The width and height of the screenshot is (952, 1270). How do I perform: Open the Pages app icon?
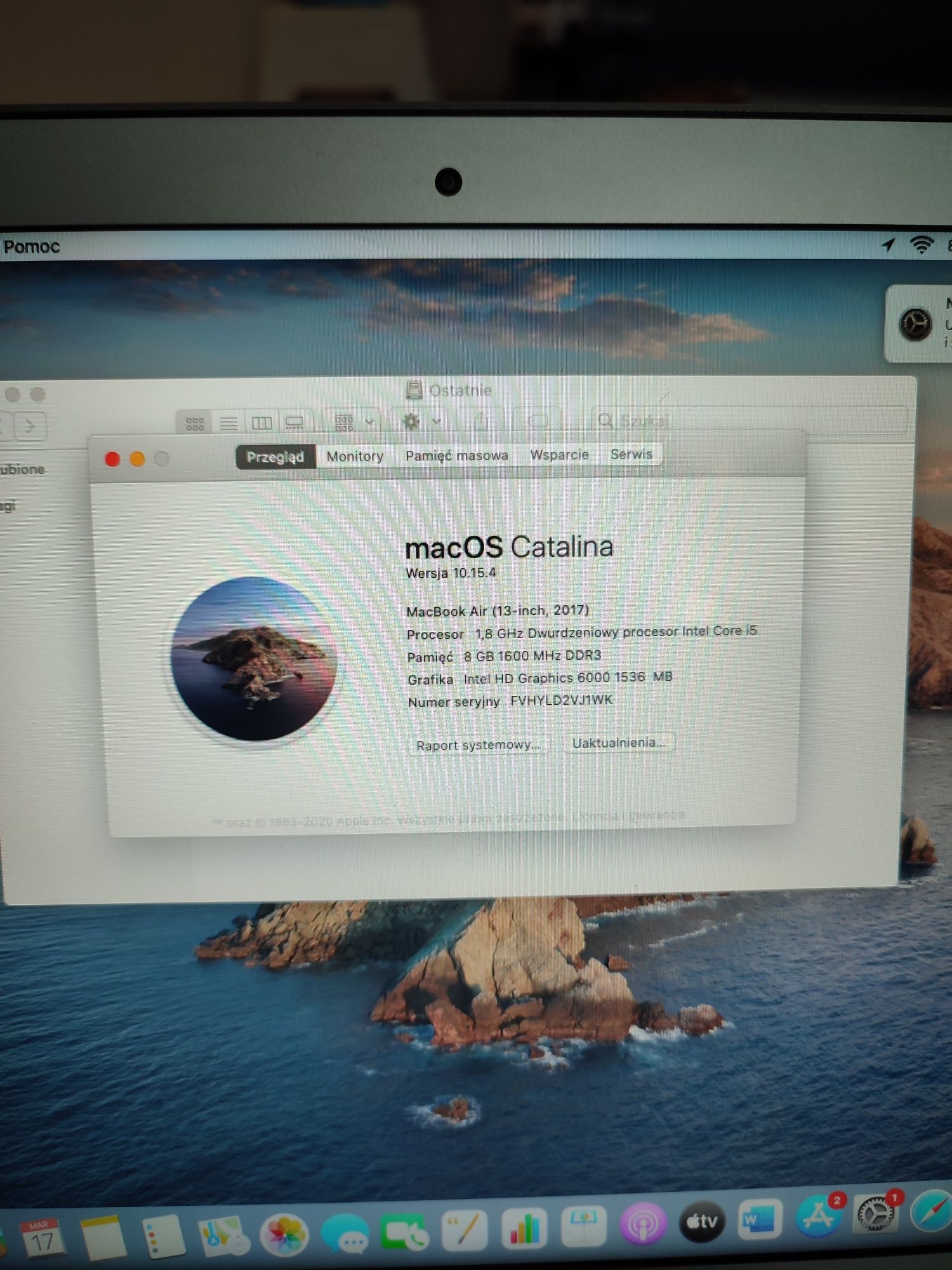464,1230
